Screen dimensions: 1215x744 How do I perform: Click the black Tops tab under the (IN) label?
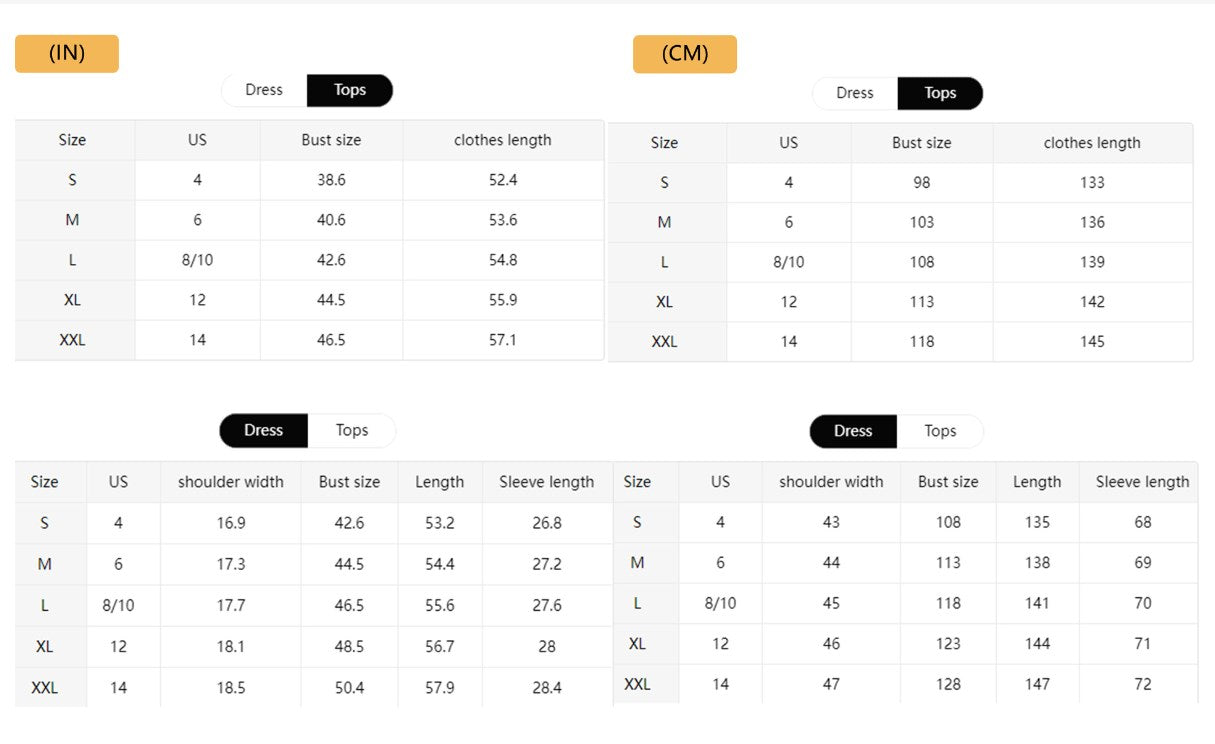(x=350, y=90)
